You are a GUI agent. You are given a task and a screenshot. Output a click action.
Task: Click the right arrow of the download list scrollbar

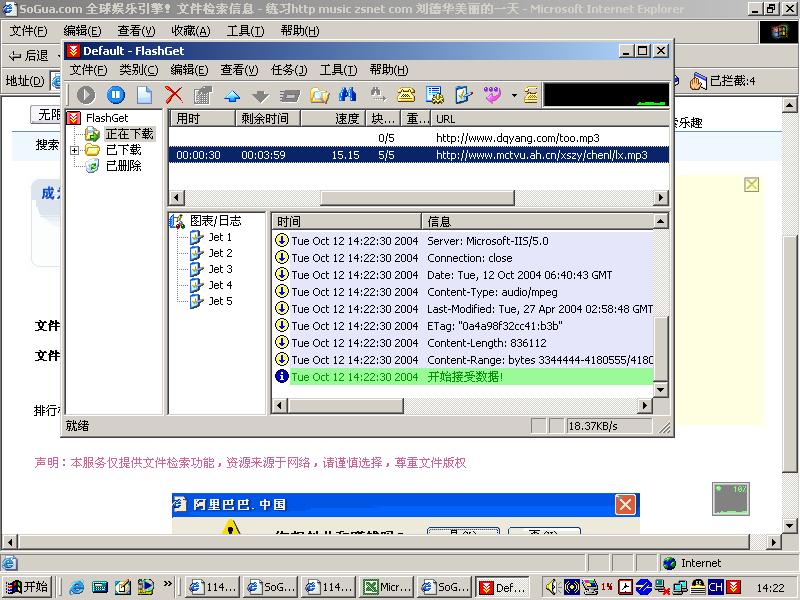pos(661,197)
